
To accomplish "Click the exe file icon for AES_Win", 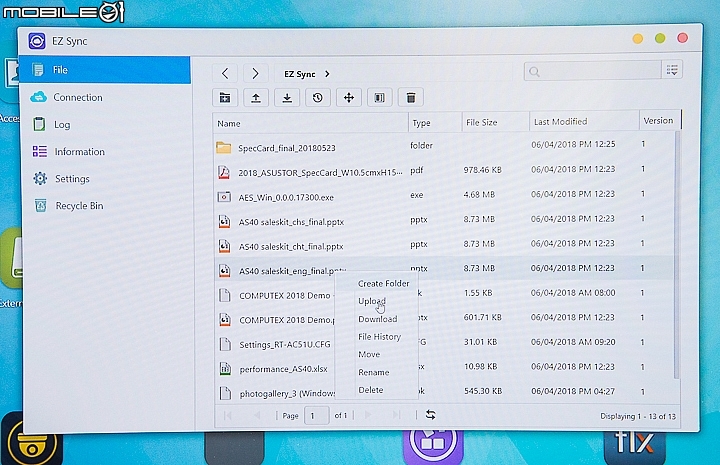I will [224, 197].
